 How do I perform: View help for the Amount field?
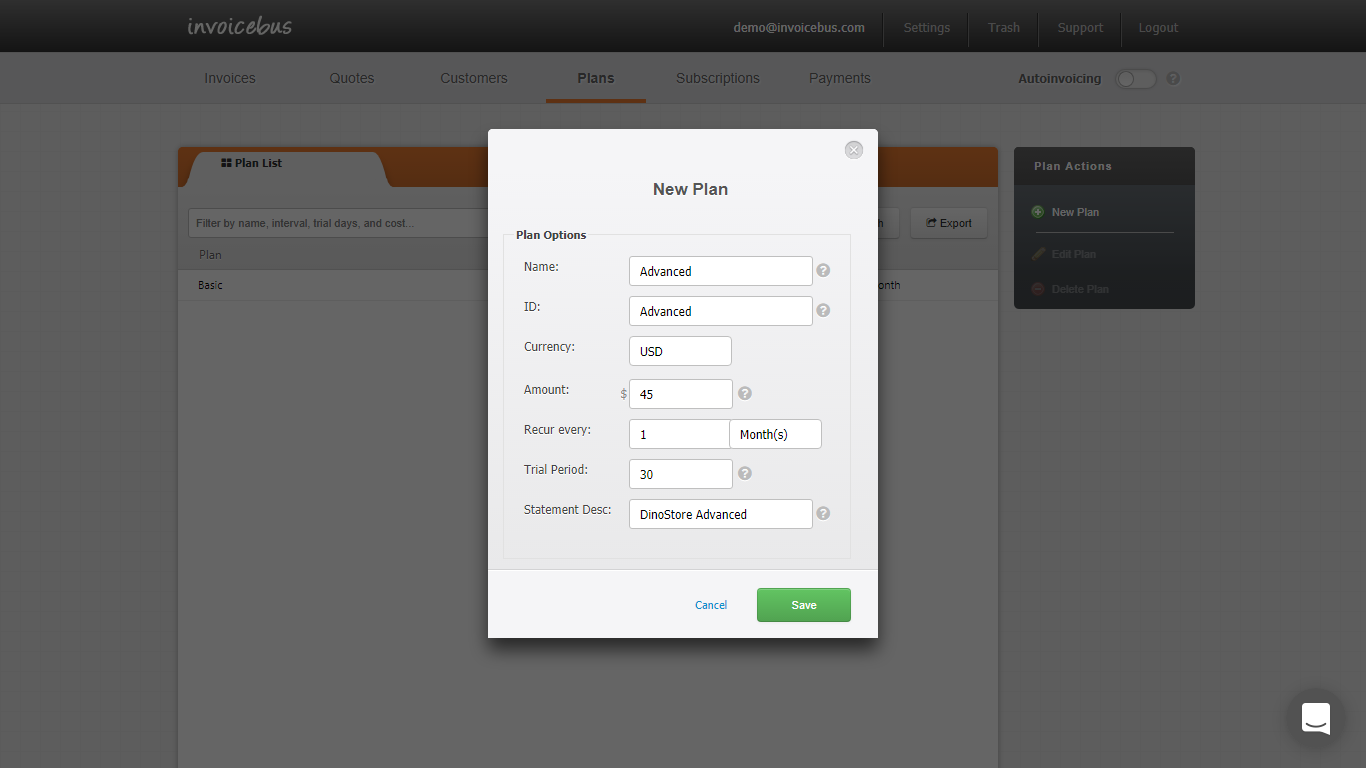[x=744, y=393]
